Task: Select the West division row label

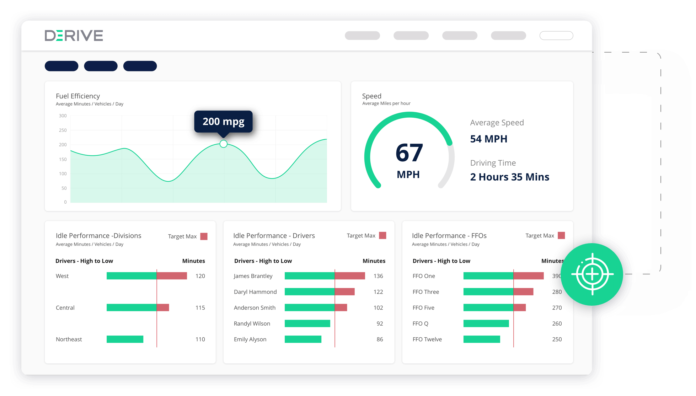Action: 62,276
